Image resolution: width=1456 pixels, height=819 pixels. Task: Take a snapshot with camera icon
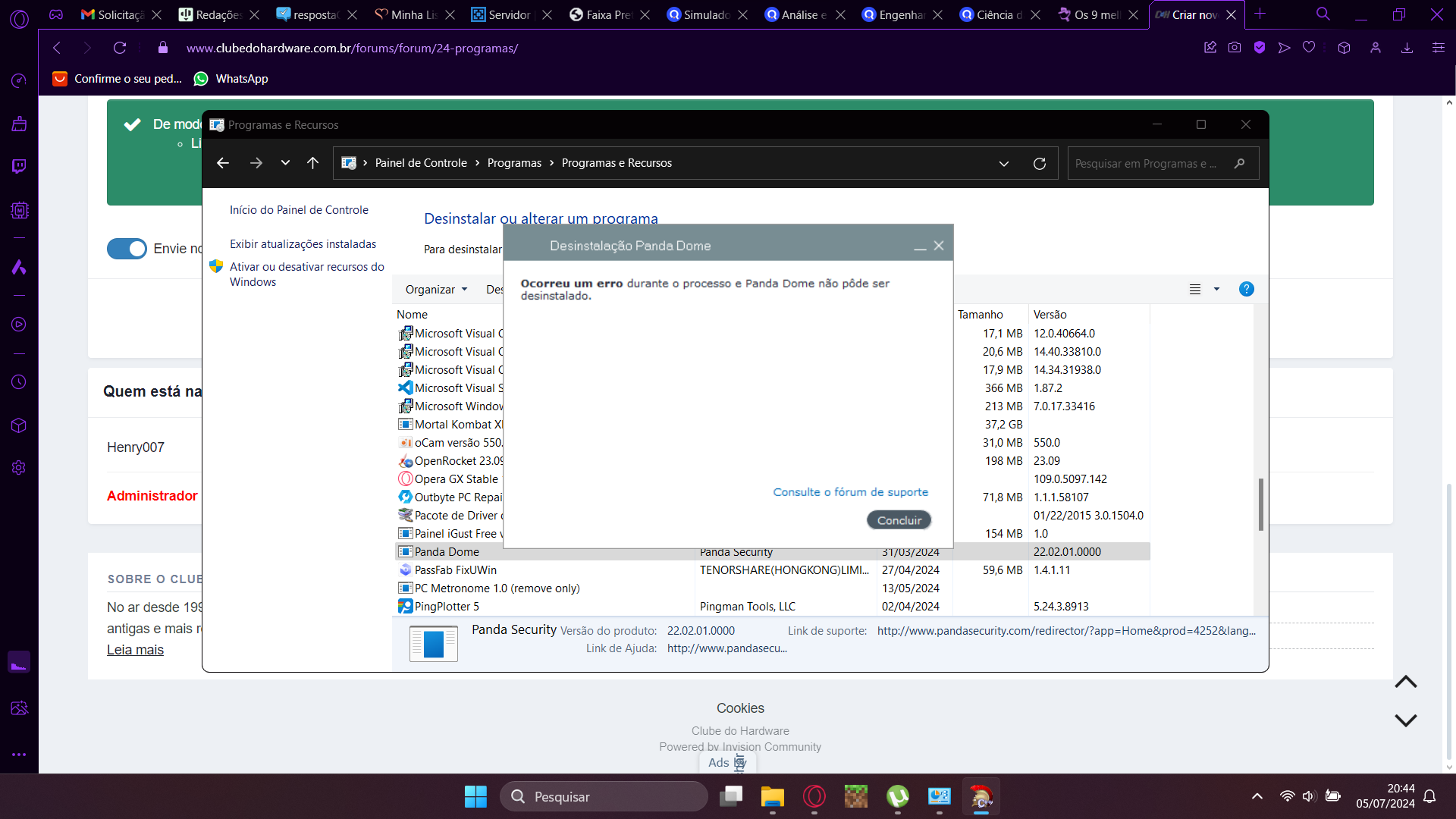tap(1235, 48)
